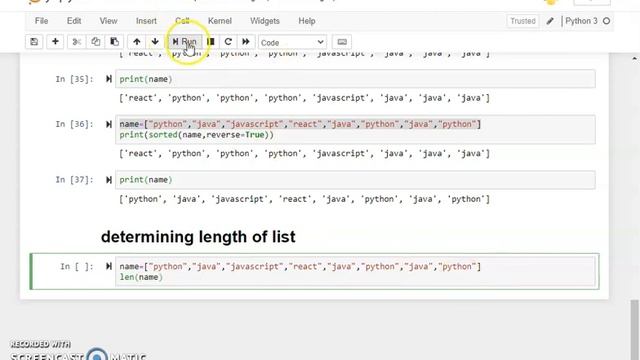Open the Help menu
Image resolution: width=640 pixels, height=360 pixels.
pyautogui.click(x=307, y=21)
